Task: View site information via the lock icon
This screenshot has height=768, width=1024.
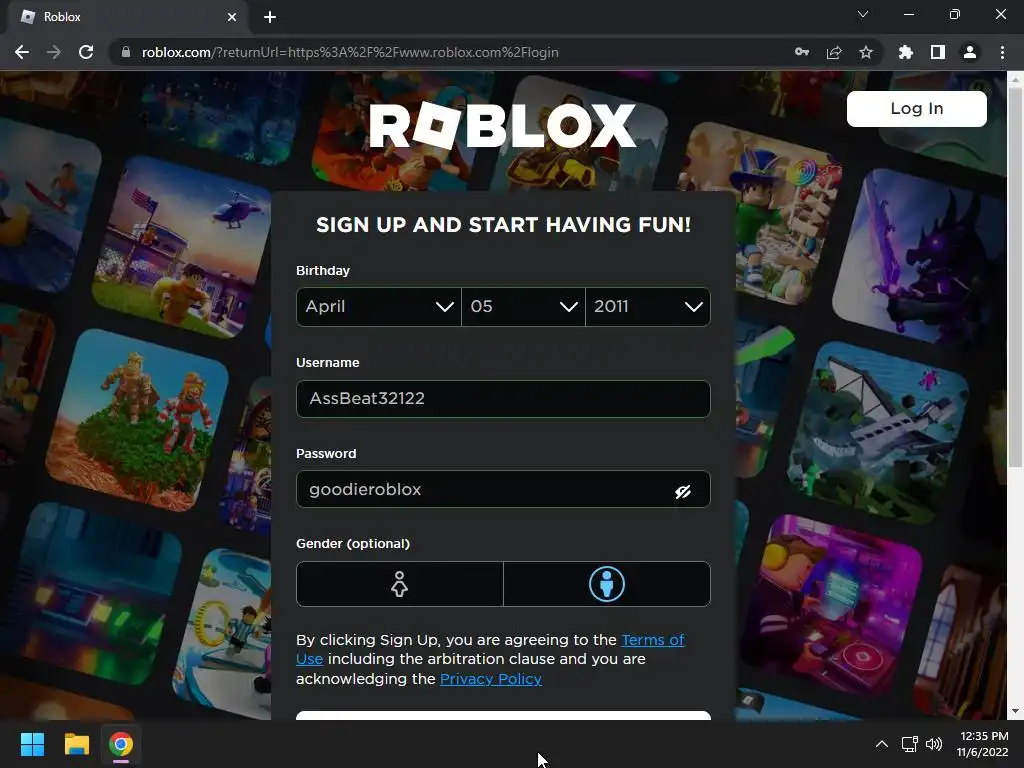Action: [x=126, y=52]
